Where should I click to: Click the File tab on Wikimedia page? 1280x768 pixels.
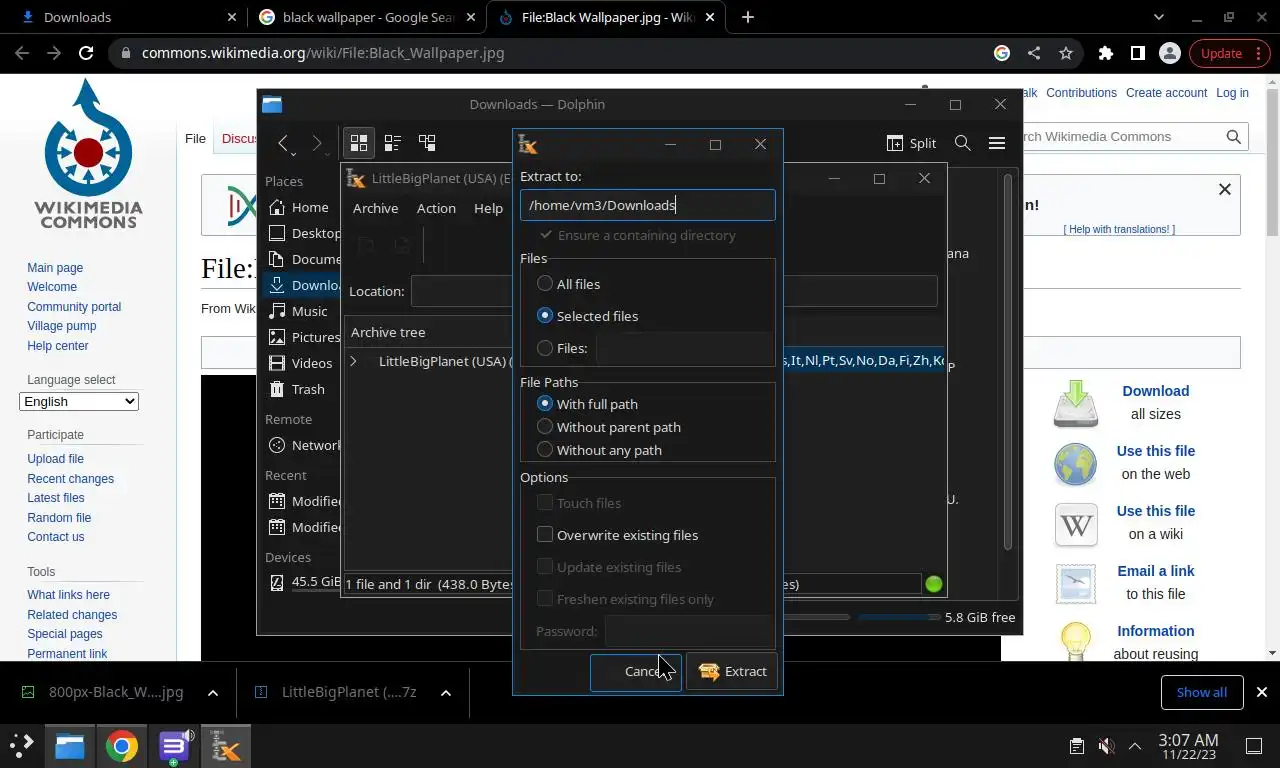[195, 139]
